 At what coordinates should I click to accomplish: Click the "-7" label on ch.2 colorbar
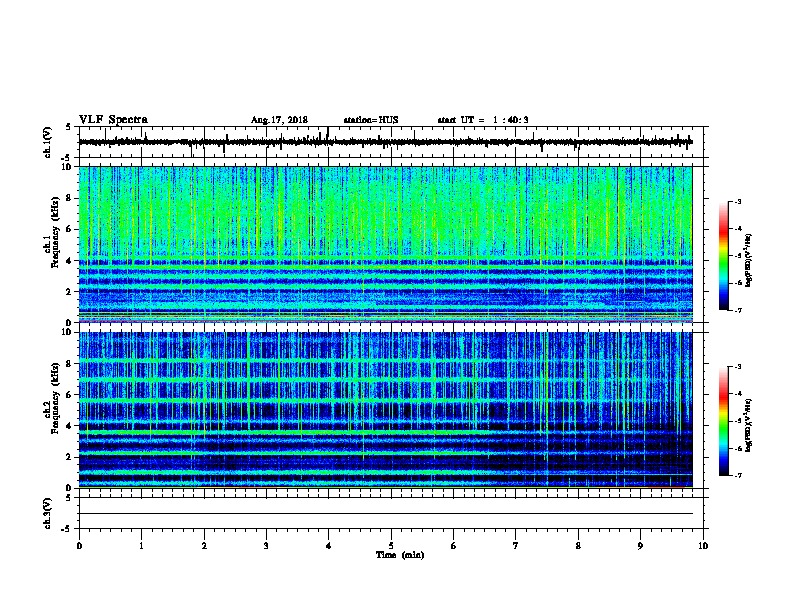(x=737, y=475)
